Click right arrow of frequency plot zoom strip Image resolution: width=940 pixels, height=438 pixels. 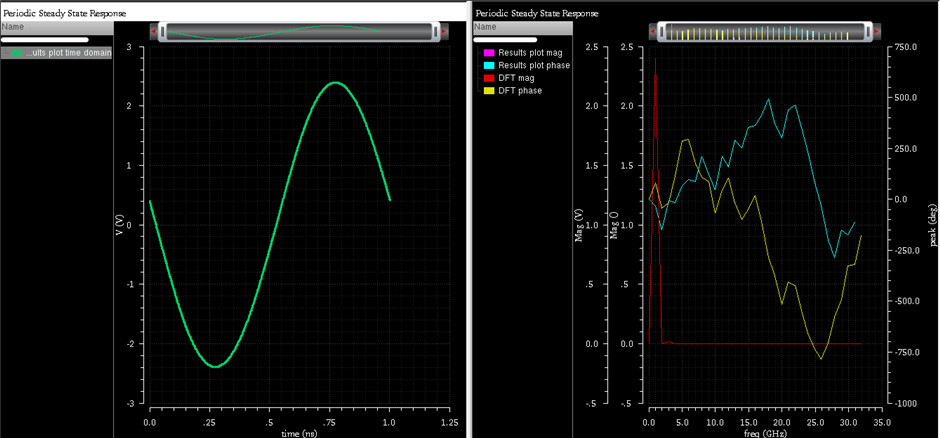point(877,32)
